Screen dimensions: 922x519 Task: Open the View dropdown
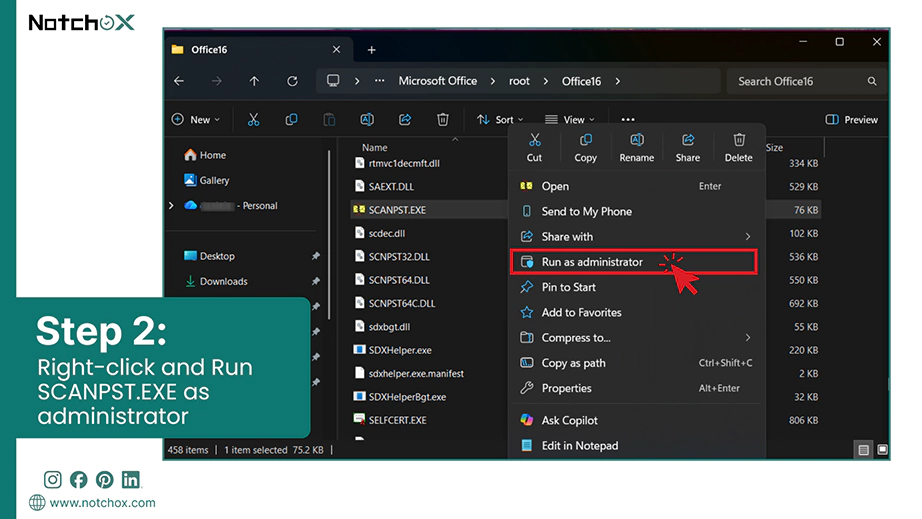(569, 119)
